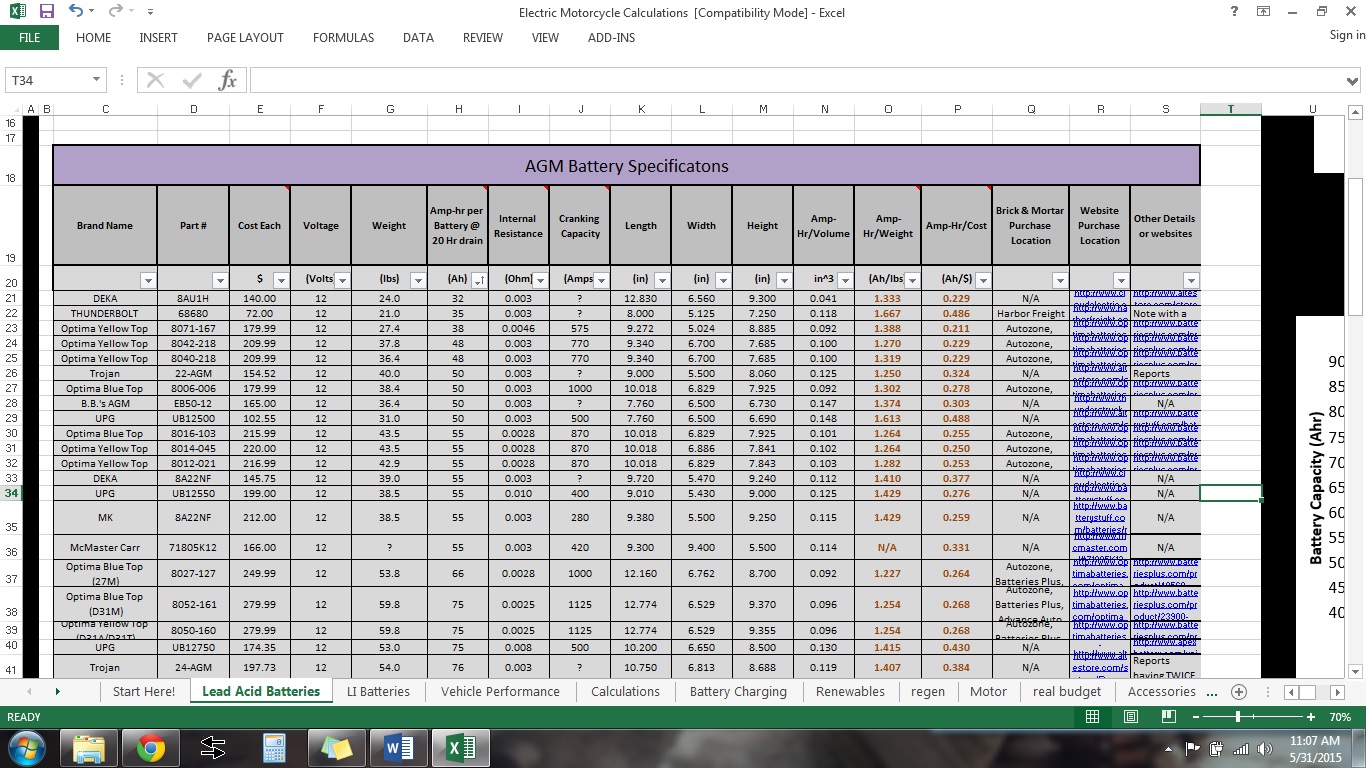Open the Length filter dropdown
Screen dimensions: 1366x768
pyautogui.click(x=662, y=281)
